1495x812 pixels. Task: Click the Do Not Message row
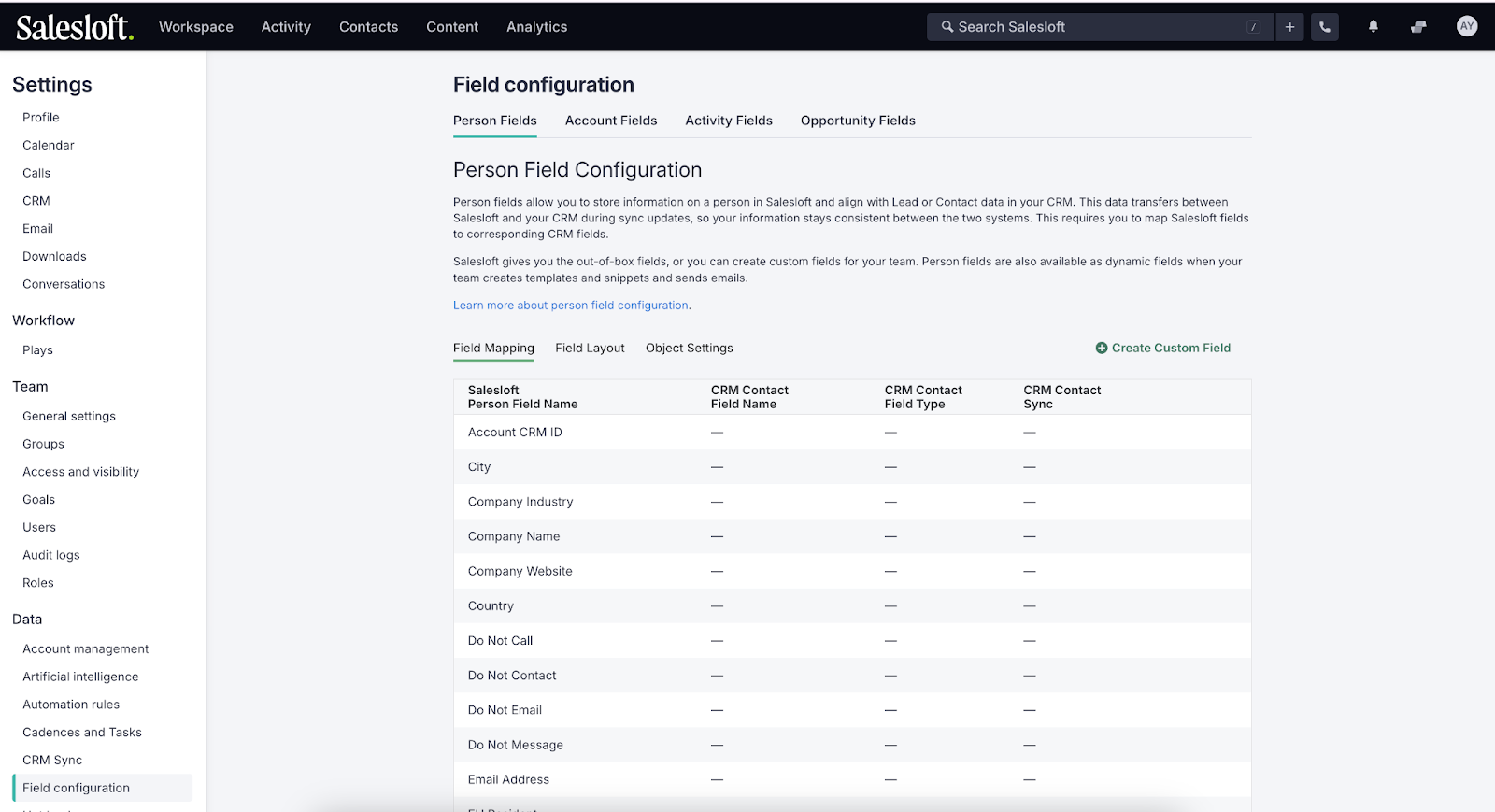tap(852, 745)
